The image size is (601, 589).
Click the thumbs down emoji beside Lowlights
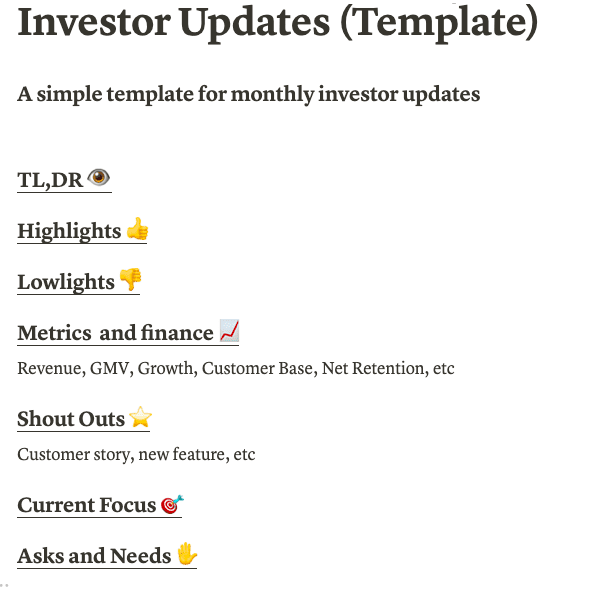(130, 279)
